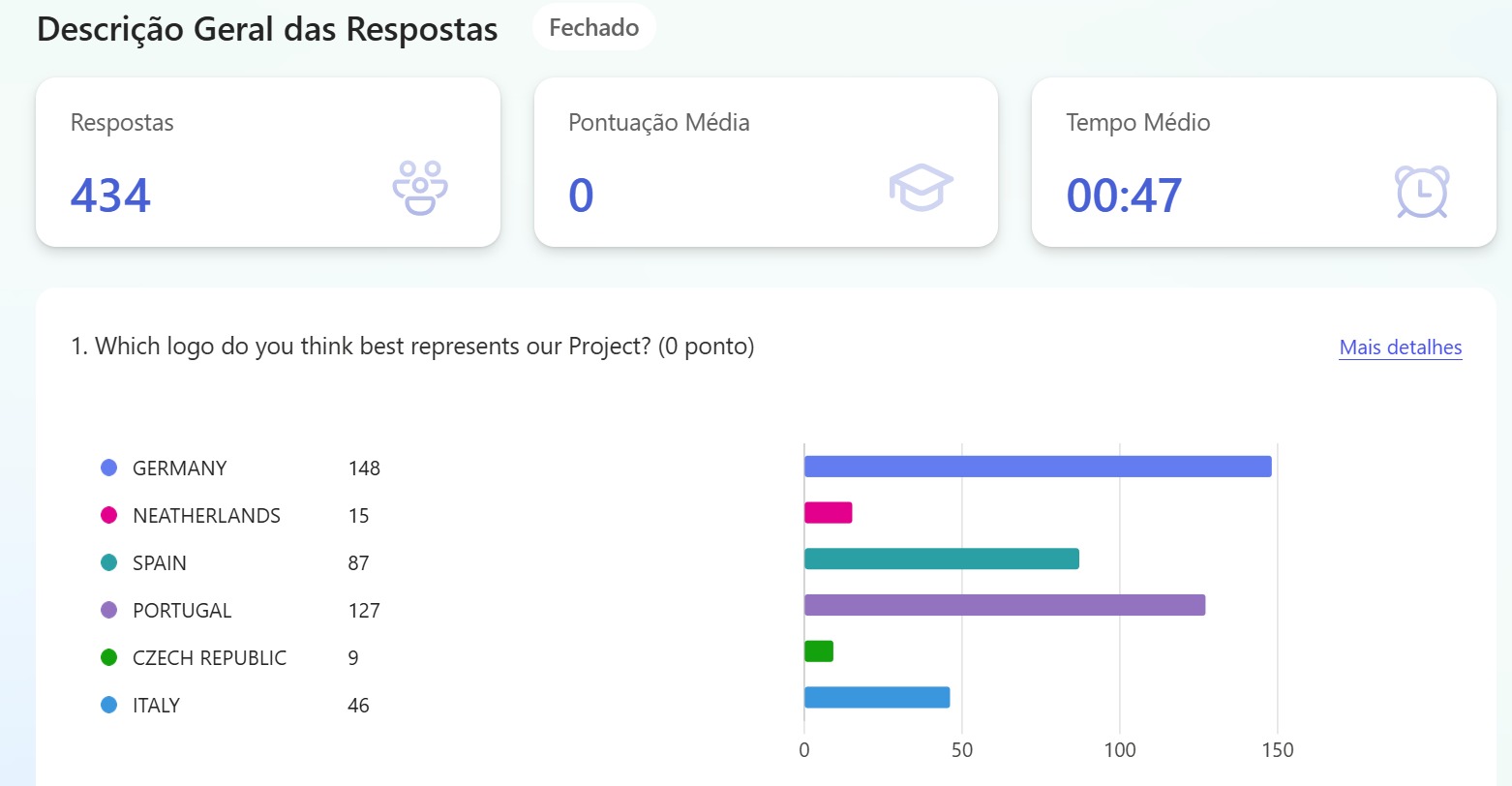Image resolution: width=1512 pixels, height=786 pixels.
Task: Click the Spain teal legend dot
Action: click(109, 562)
